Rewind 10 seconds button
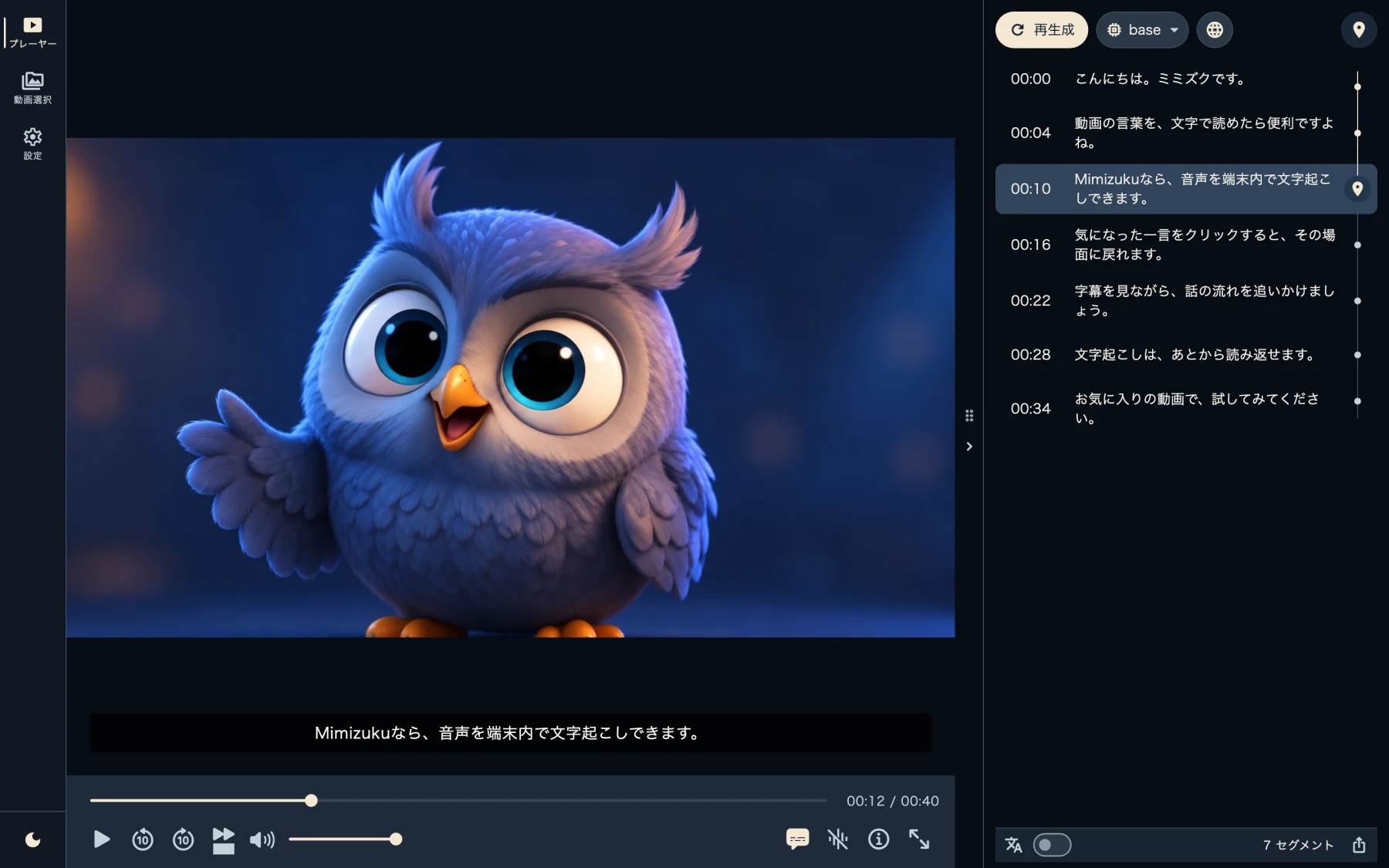Screen dimensions: 1389x868 point(143,839)
